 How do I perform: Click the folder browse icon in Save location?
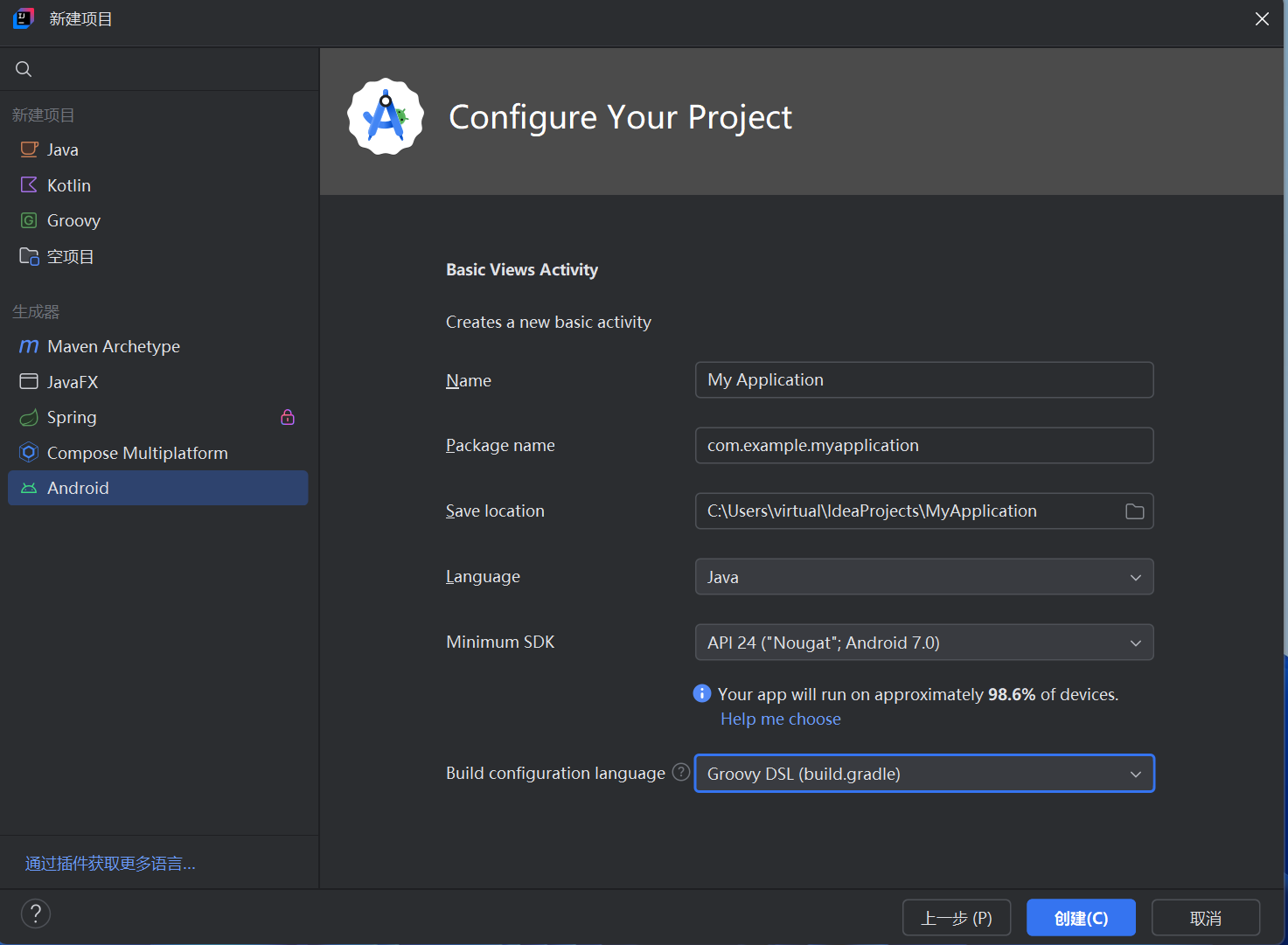(1134, 511)
